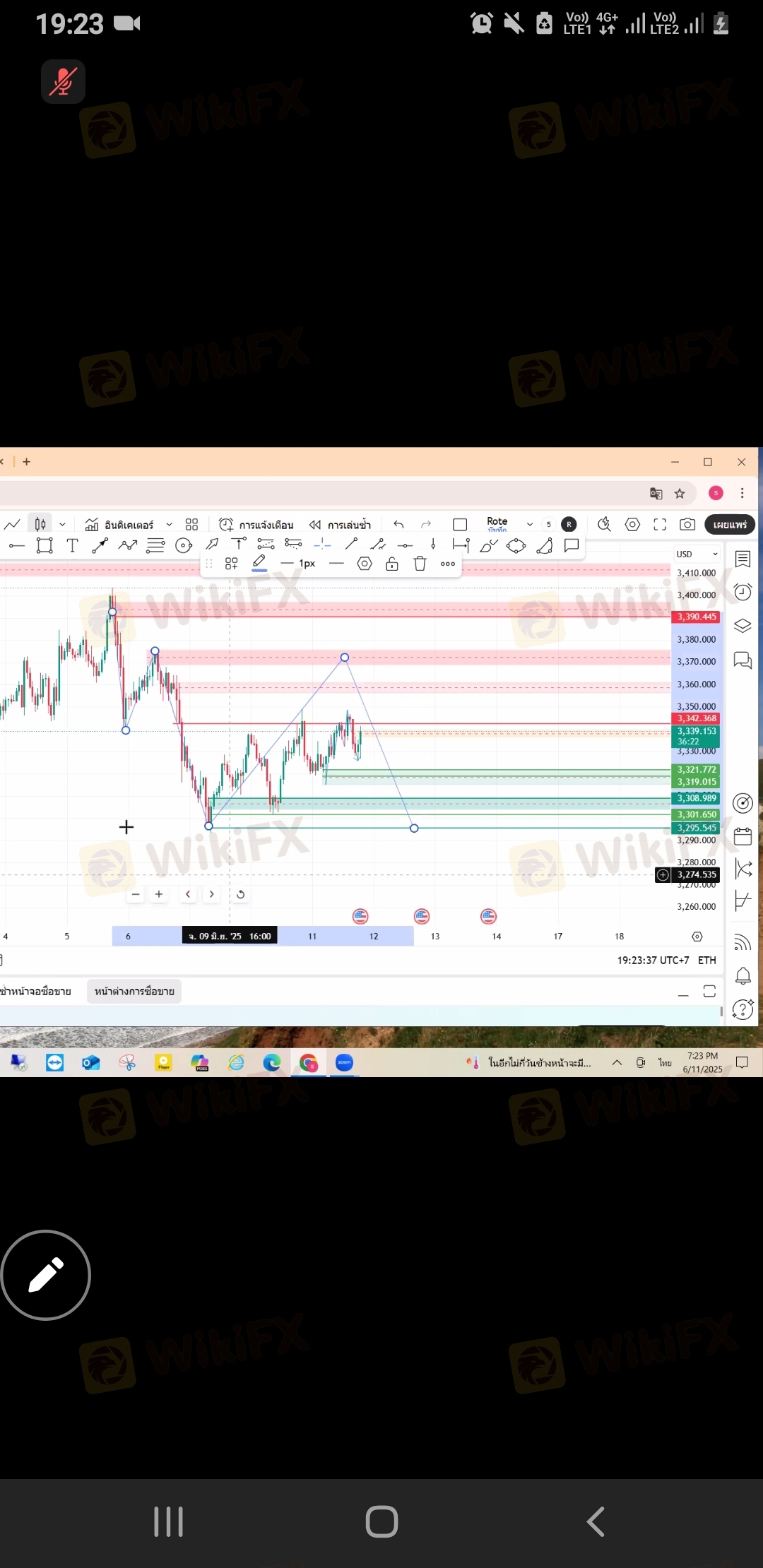Reset the chart view
Viewport: 763px width, 1568px height.
(240, 894)
